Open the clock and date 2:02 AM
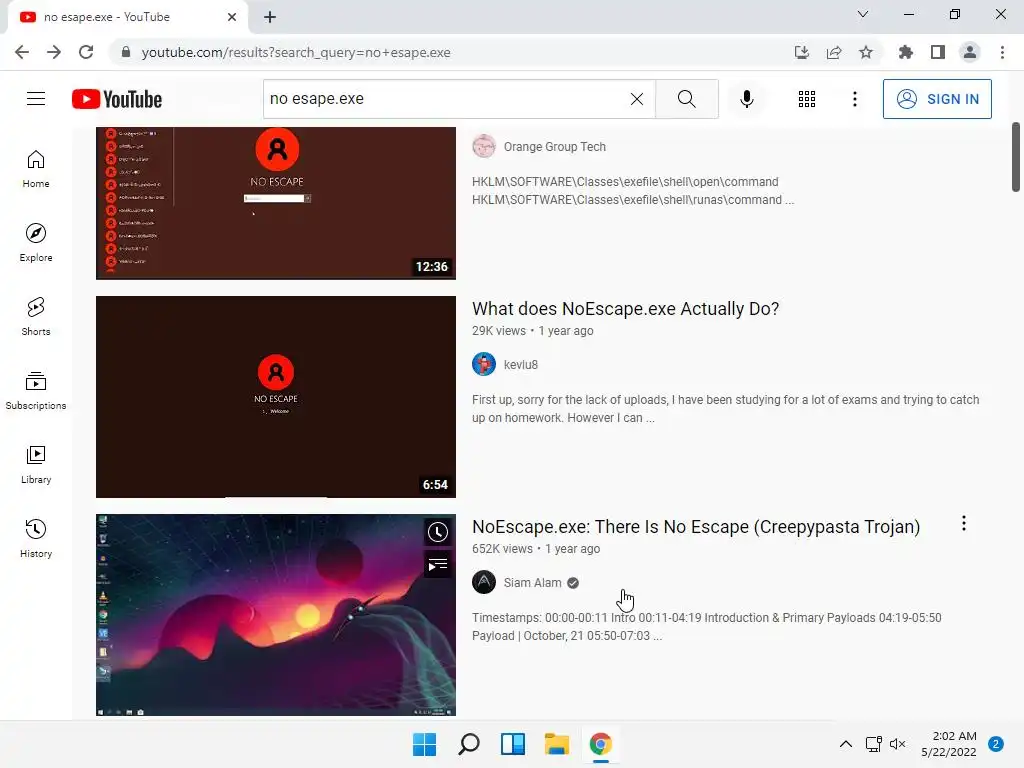This screenshot has height=768, width=1024. [949, 744]
